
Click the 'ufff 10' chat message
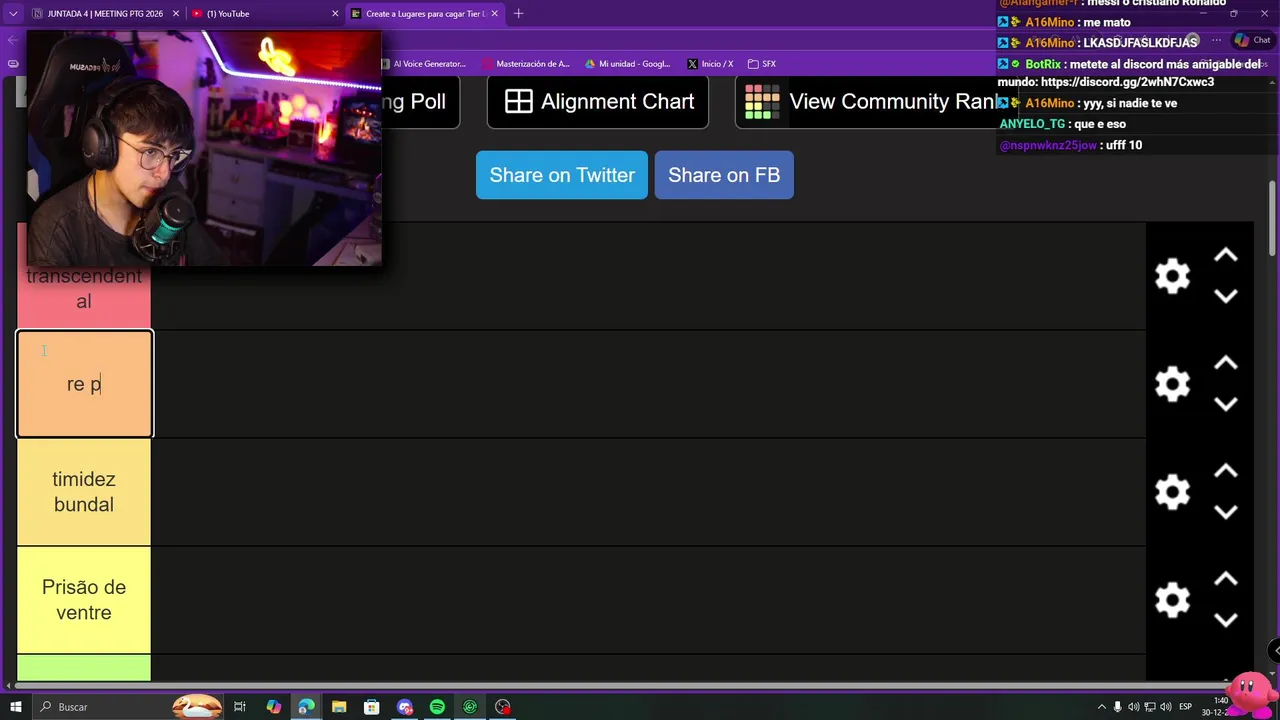(x=1070, y=145)
